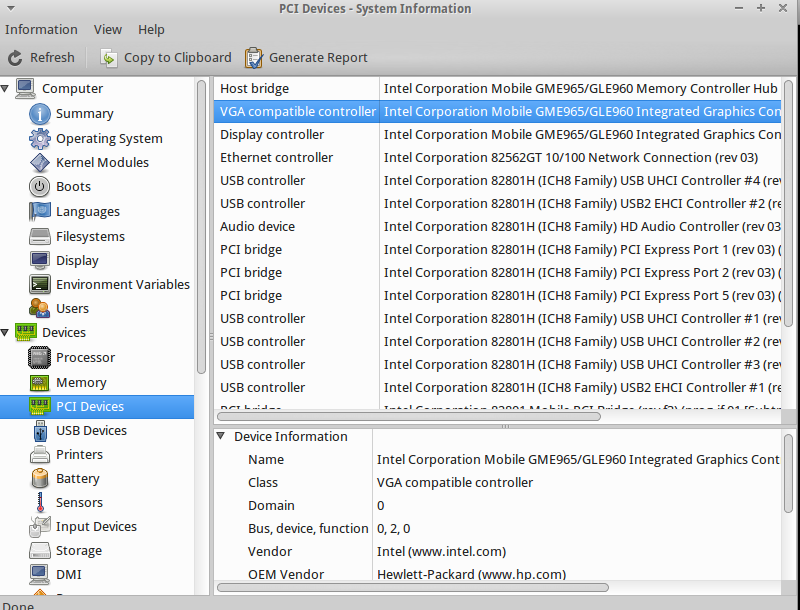This screenshot has height=610, width=800.
Task: Open Sensors via its thermometer icon
Action: [x=40, y=503]
